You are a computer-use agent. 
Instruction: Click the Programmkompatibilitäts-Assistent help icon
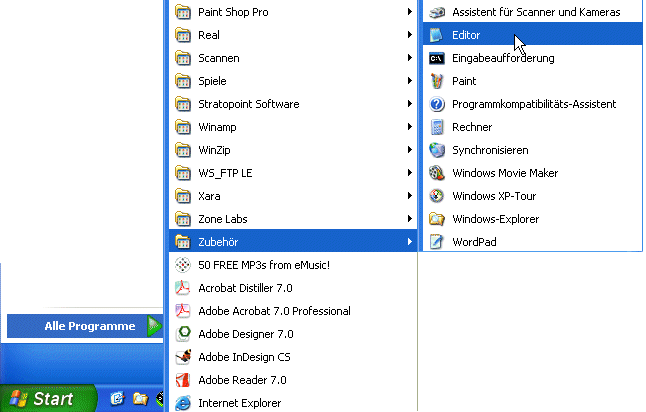(x=436, y=104)
